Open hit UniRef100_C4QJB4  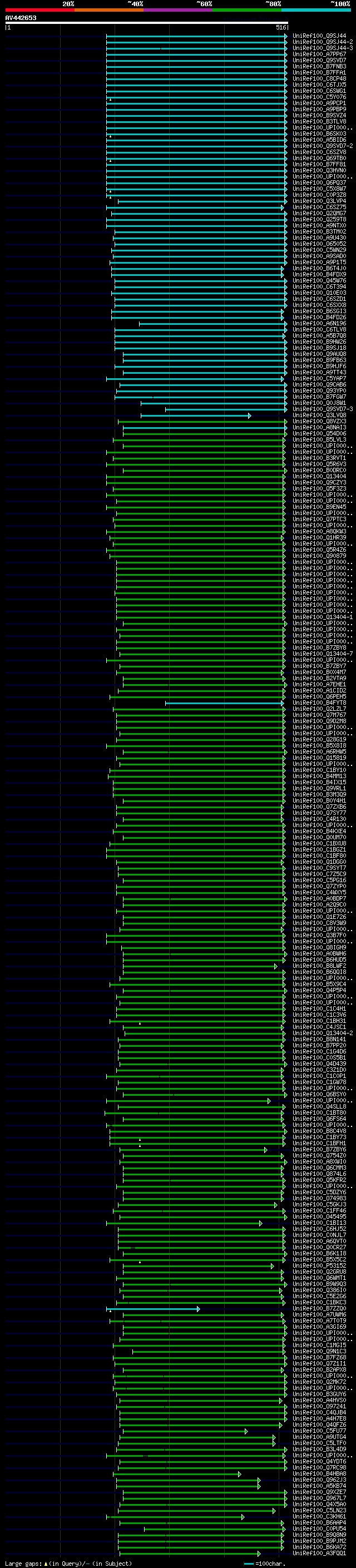tap(319, 1413)
